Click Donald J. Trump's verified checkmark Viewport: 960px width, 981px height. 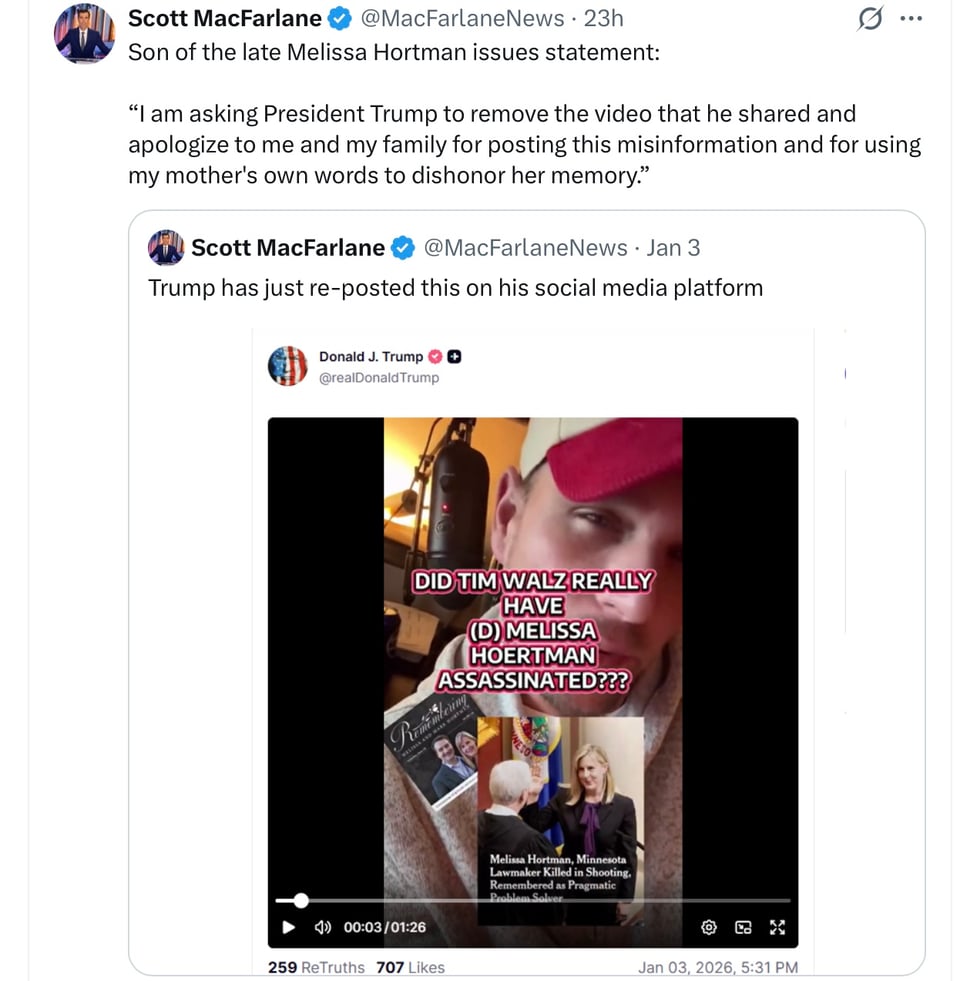tap(434, 357)
